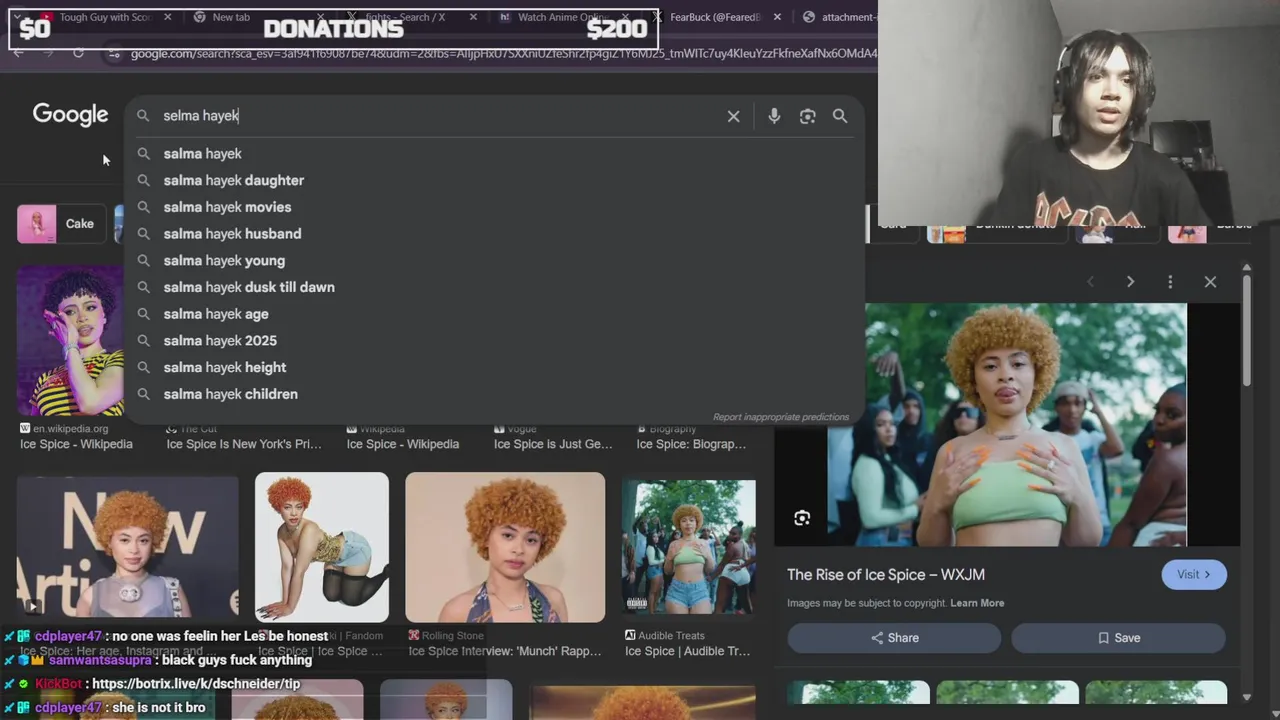Click the Share button

[x=894, y=638]
